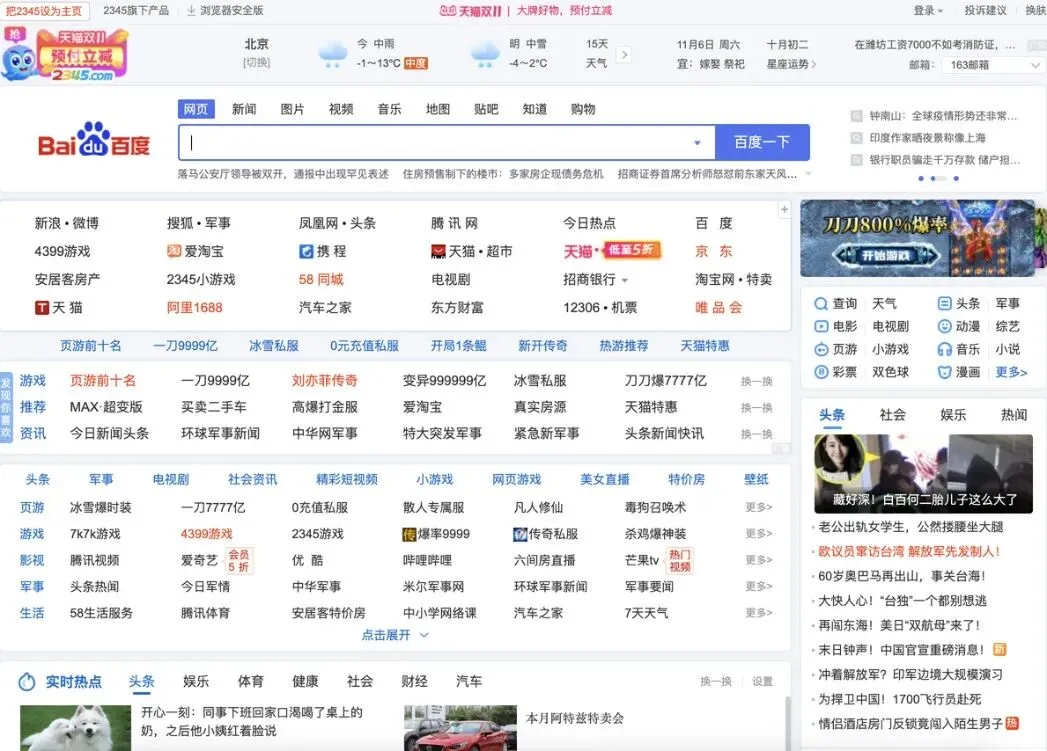Open the 阿里1688 link
1047x751 pixels.
point(194,307)
